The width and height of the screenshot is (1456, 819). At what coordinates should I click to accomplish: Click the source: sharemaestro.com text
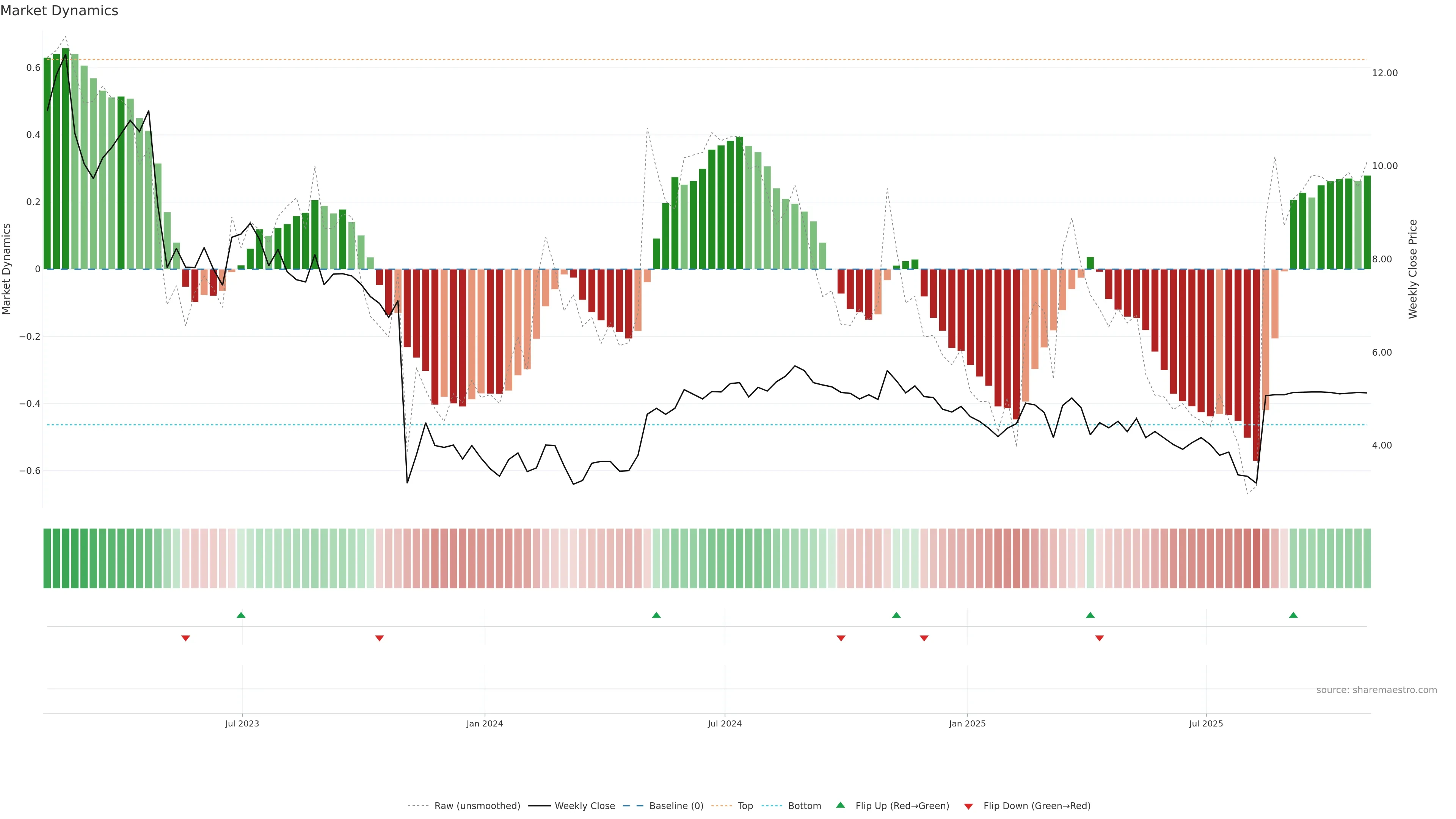(x=1376, y=690)
